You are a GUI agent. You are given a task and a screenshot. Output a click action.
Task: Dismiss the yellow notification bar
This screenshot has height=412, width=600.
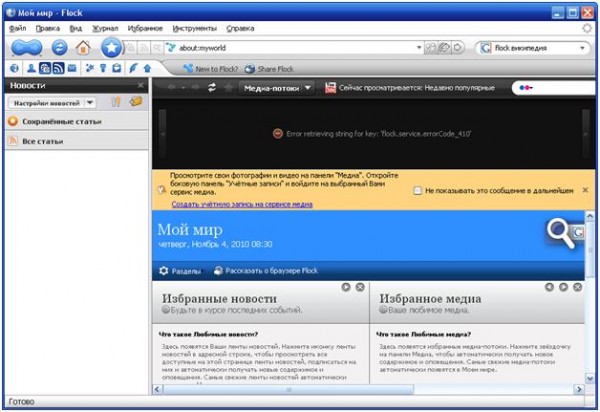click(x=585, y=190)
